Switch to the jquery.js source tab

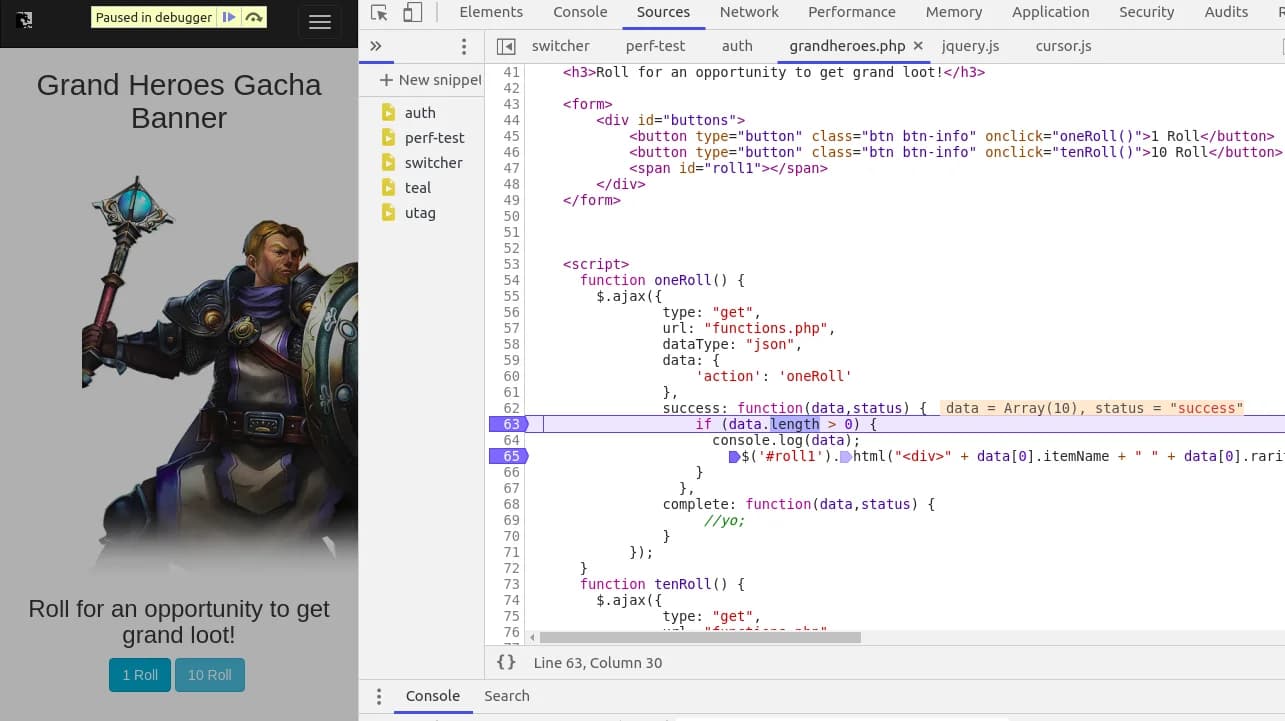969,46
